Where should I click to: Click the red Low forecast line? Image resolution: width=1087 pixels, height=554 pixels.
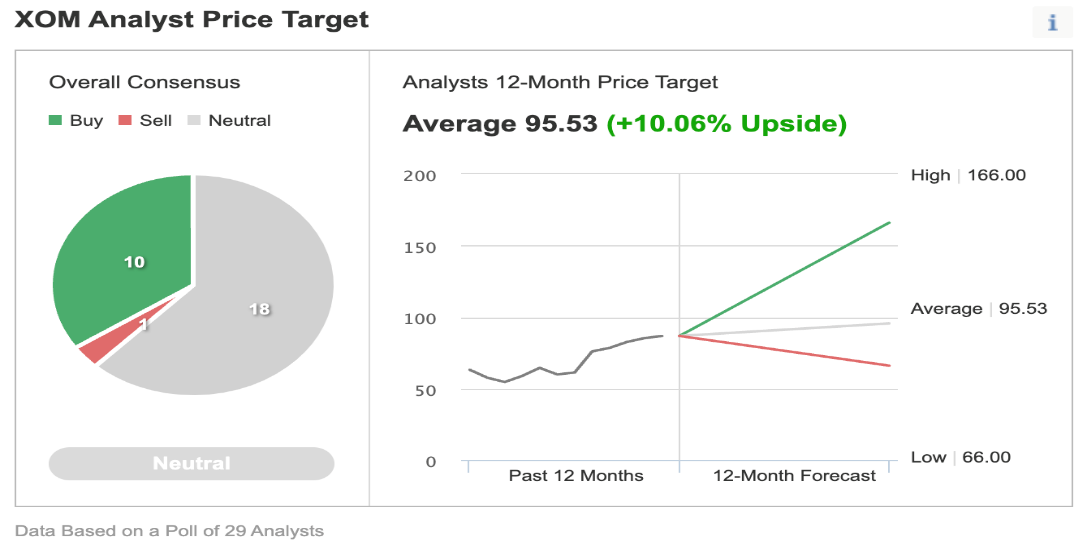[783, 350]
